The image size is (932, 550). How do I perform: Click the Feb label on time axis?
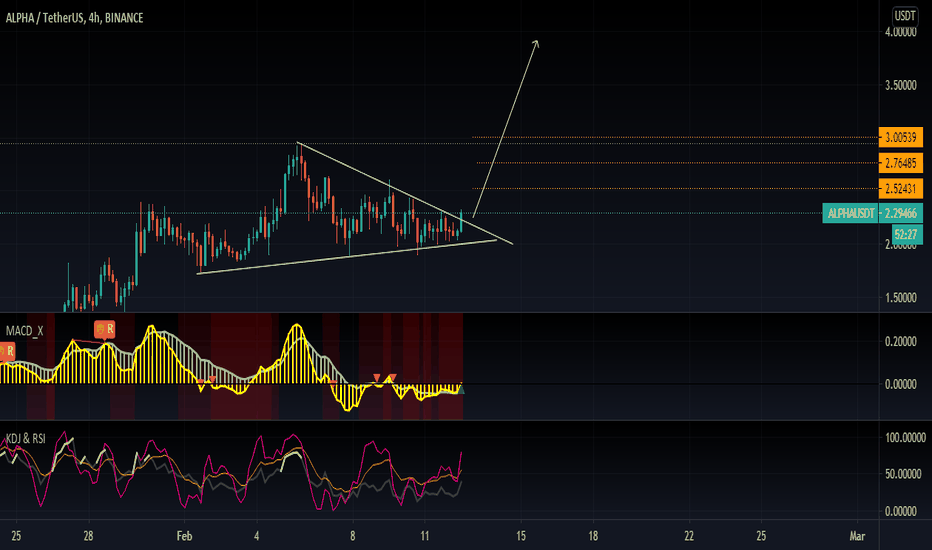184,536
